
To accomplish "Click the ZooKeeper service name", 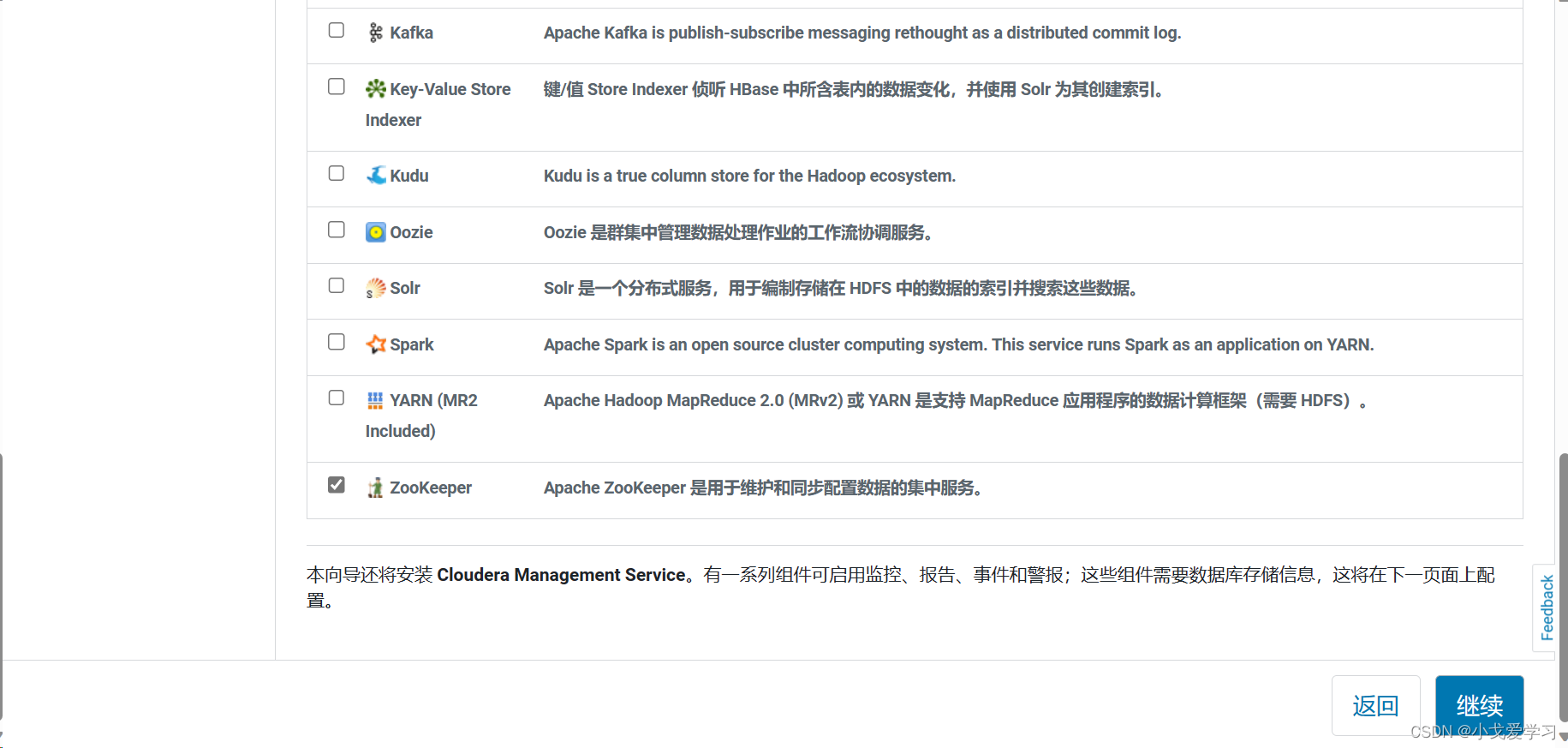I will click(431, 488).
